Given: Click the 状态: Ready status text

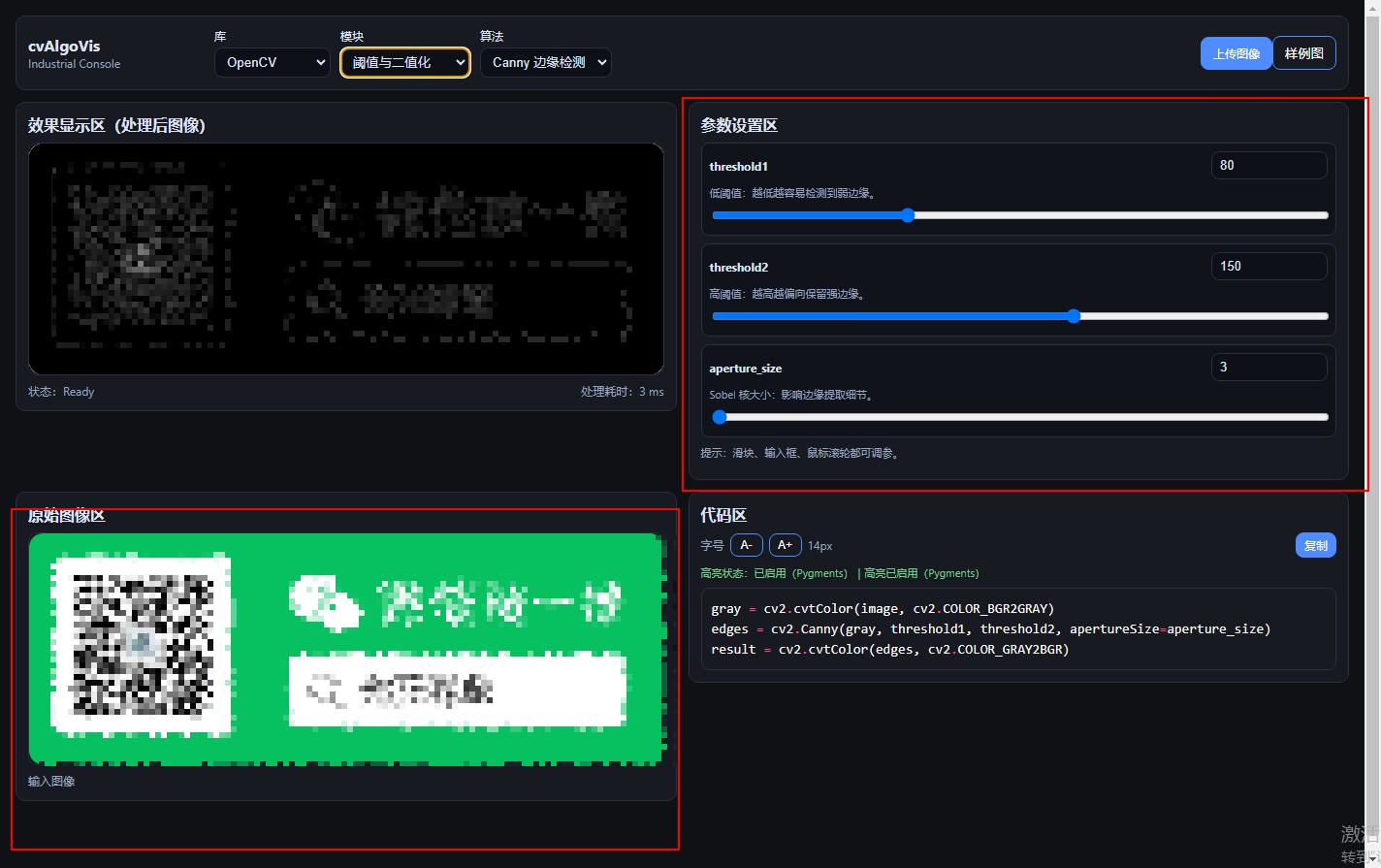Looking at the screenshot, I should point(61,392).
